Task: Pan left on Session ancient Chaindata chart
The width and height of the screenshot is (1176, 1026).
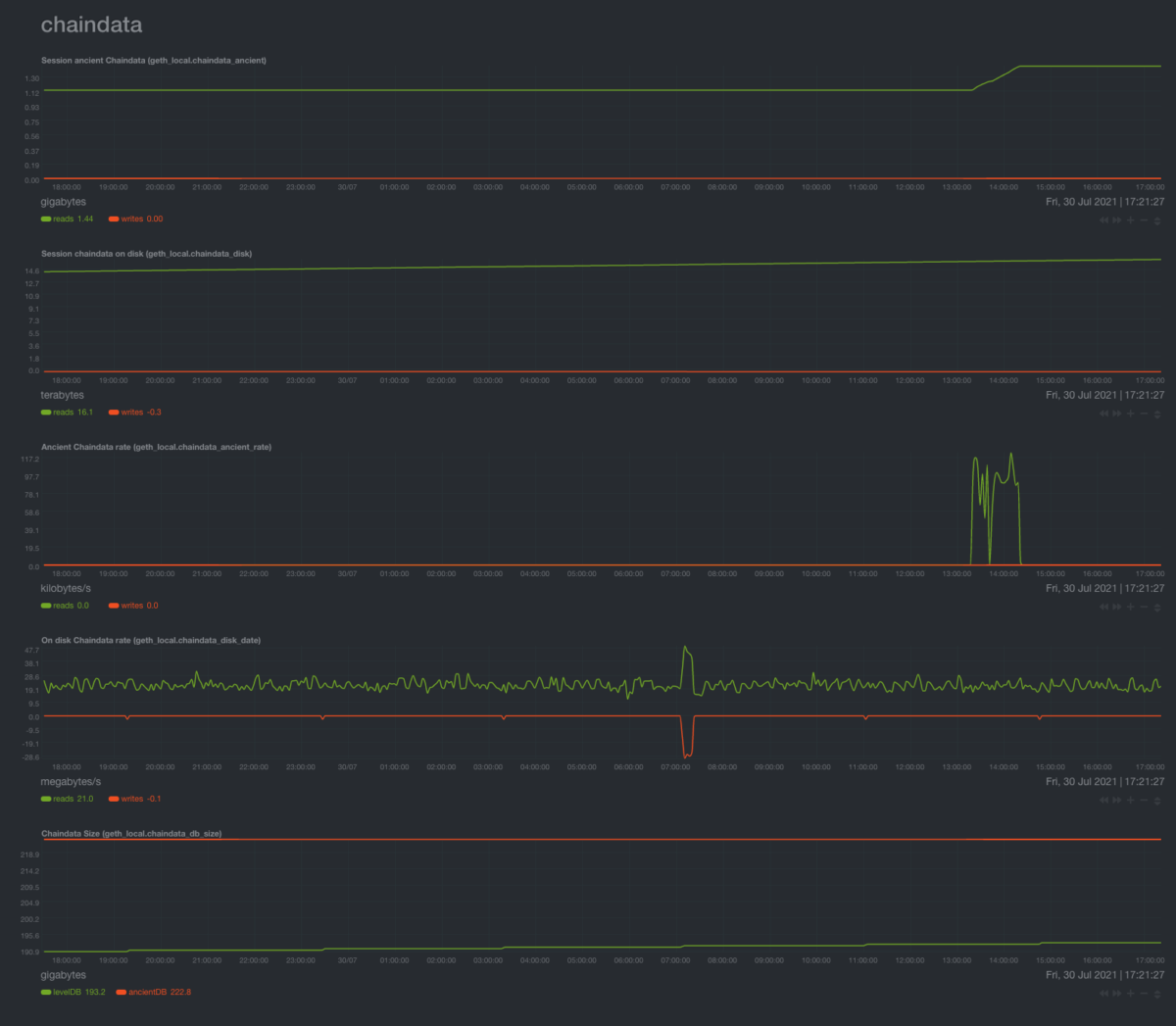Action: tap(1104, 220)
